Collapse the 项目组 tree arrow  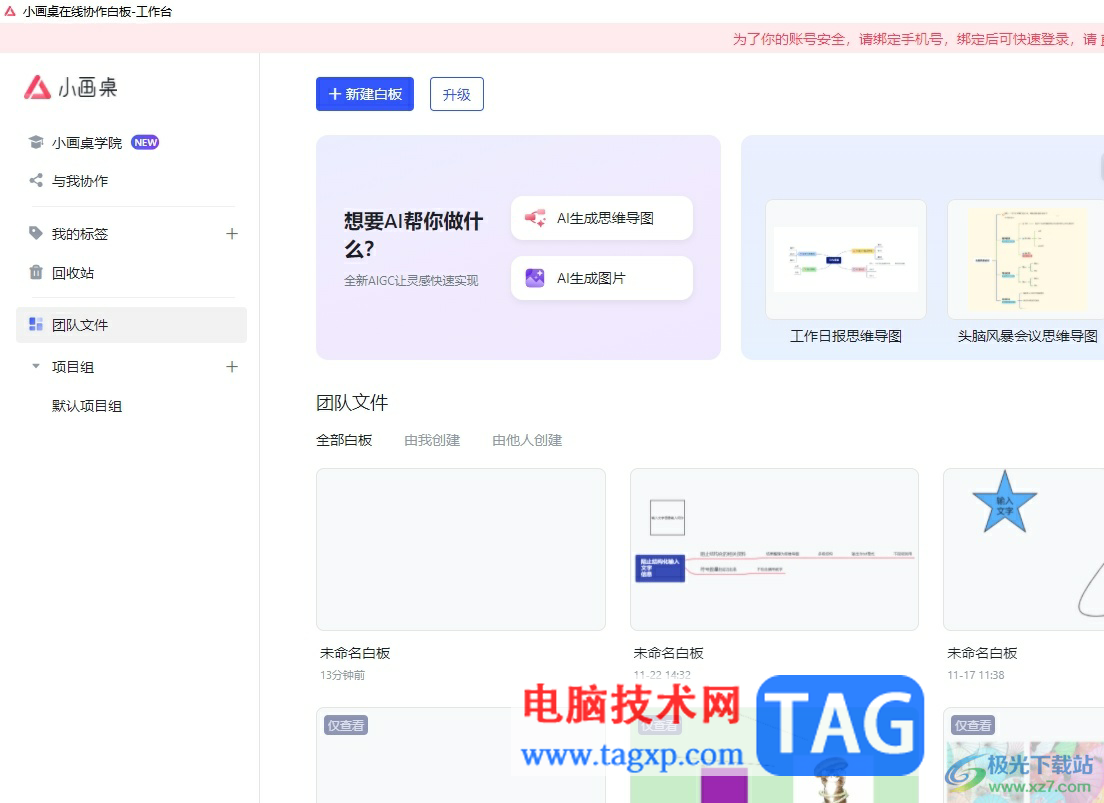(x=36, y=366)
